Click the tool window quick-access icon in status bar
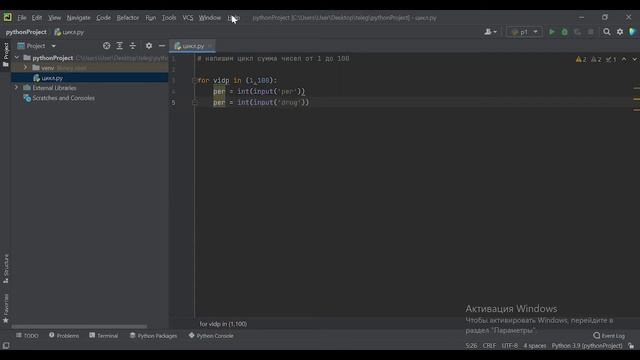 coord(6,346)
